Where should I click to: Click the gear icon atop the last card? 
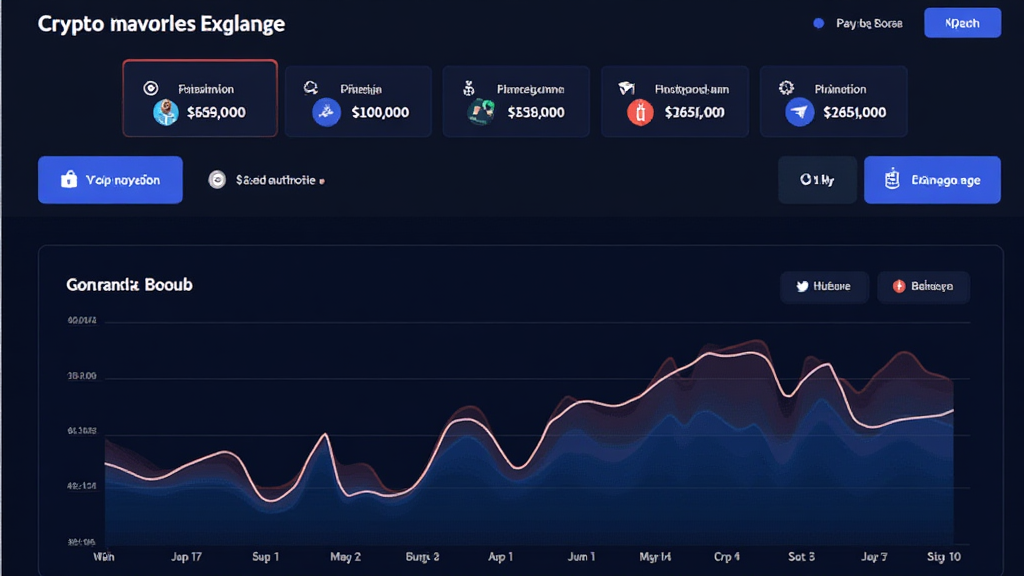pyautogui.click(x=786, y=88)
